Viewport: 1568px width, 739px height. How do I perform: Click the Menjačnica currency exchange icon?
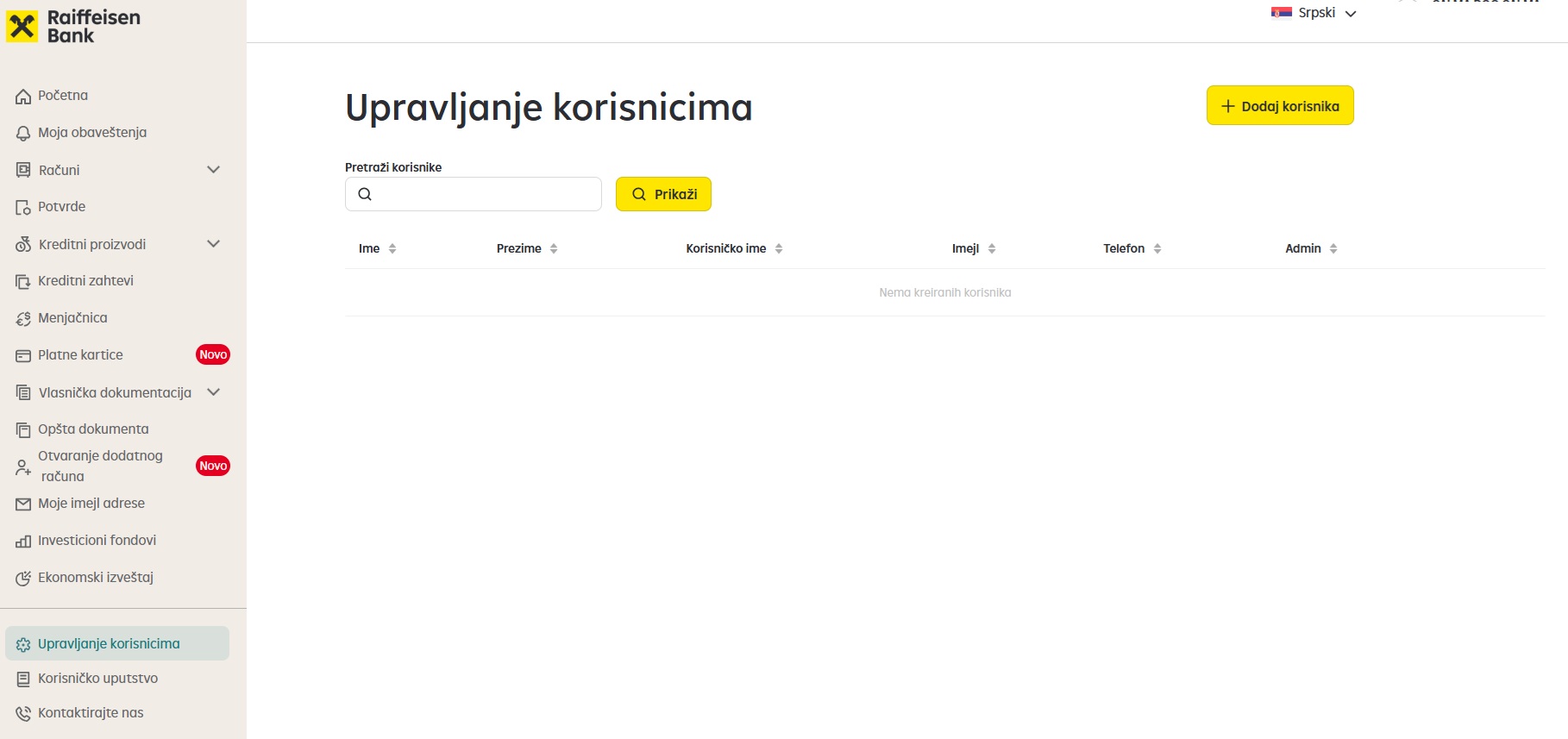pos(23,319)
